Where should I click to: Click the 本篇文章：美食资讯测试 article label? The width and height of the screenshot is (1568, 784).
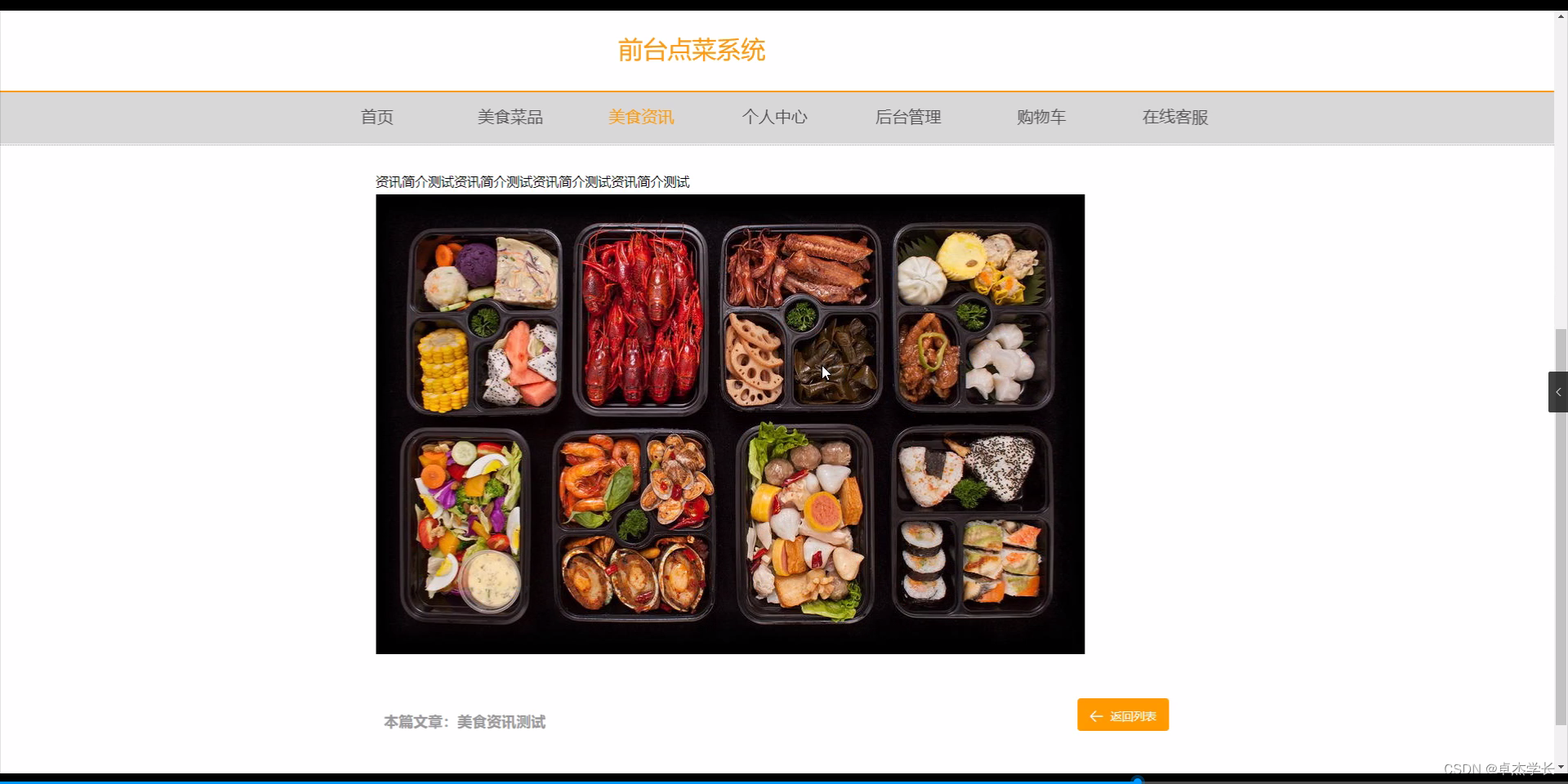point(465,722)
